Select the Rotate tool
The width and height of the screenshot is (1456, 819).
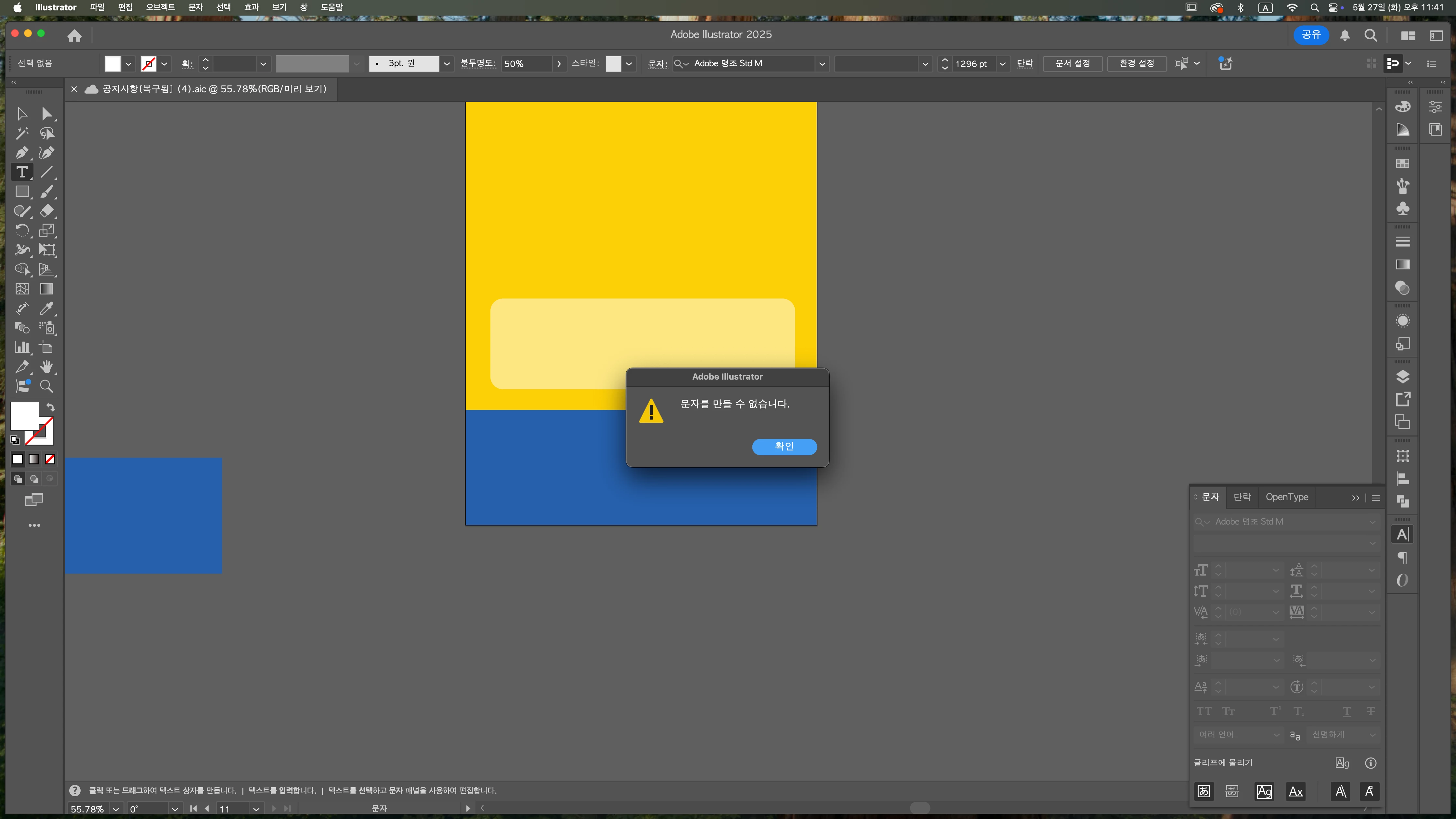pos(21,230)
